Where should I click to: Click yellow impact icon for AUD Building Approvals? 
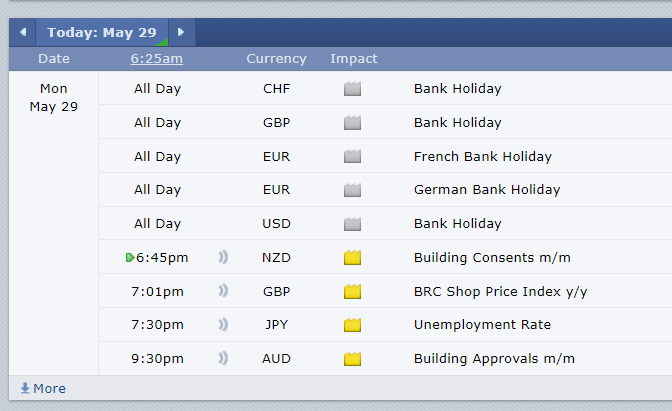coord(352,359)
